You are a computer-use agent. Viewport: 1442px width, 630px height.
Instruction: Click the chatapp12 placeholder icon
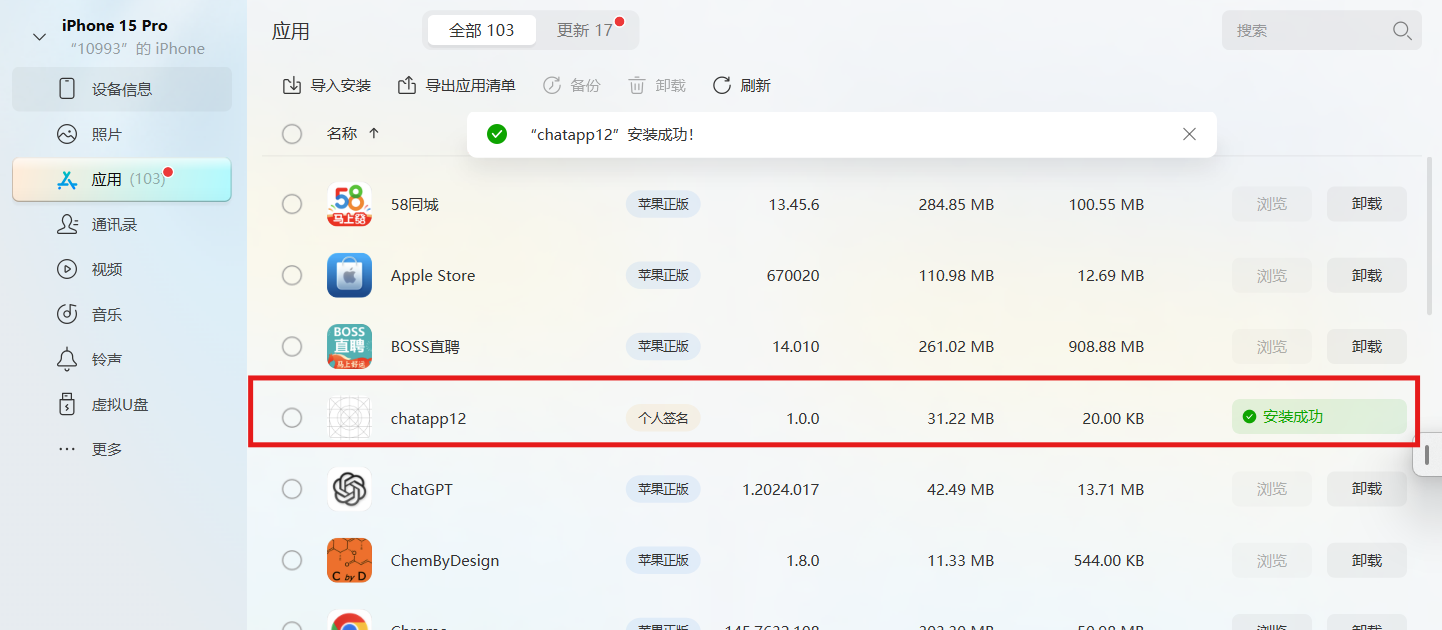349,417
